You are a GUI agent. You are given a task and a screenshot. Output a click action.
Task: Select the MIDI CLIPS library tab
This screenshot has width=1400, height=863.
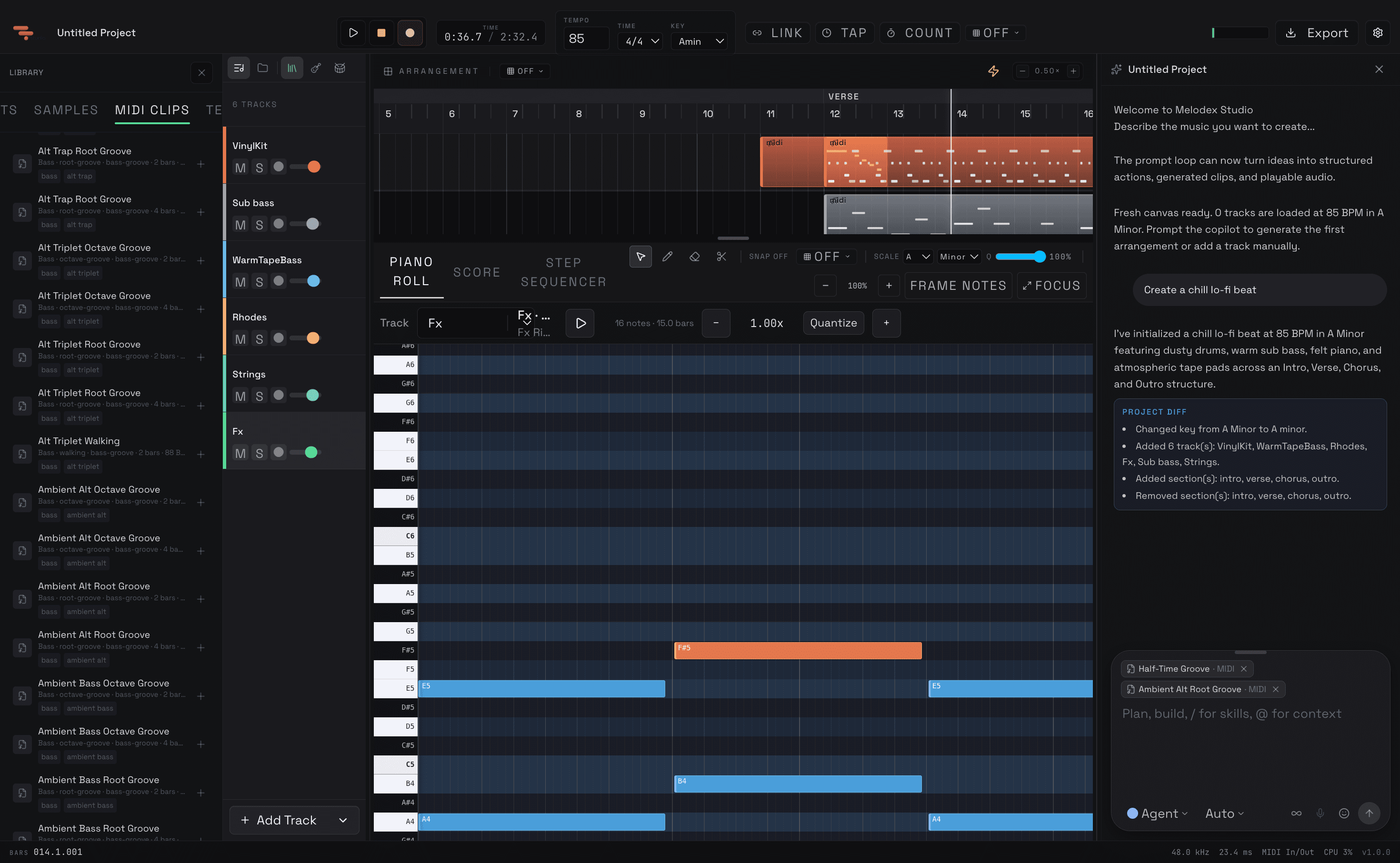click(x=152, y=109)
